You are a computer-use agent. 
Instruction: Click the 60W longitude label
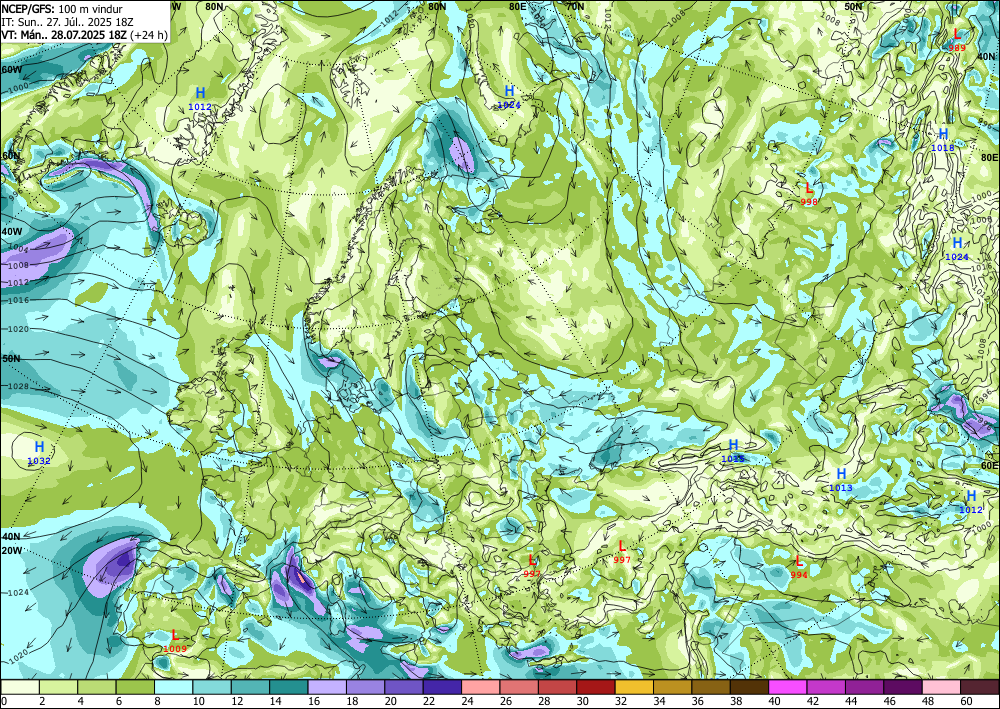click(11, 69)
